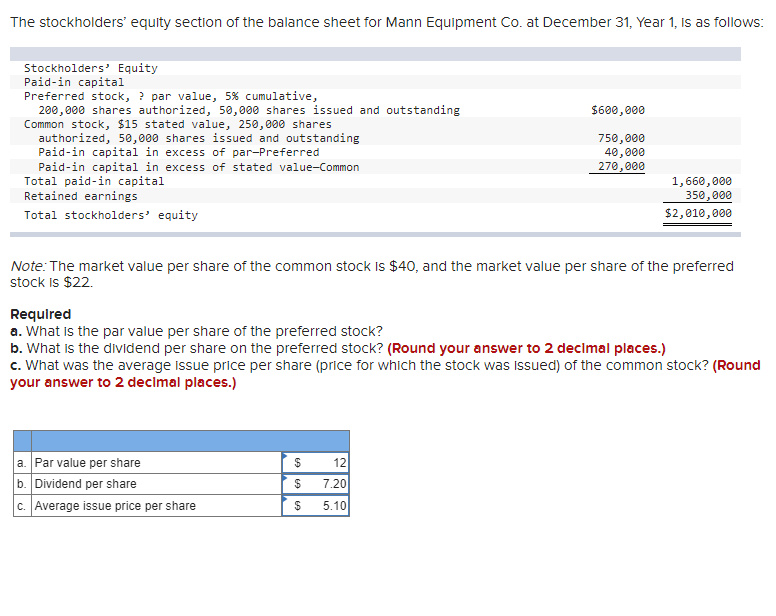Select the 'Par value per share' row label
776x616 pixels.
(x=88, y=463)
